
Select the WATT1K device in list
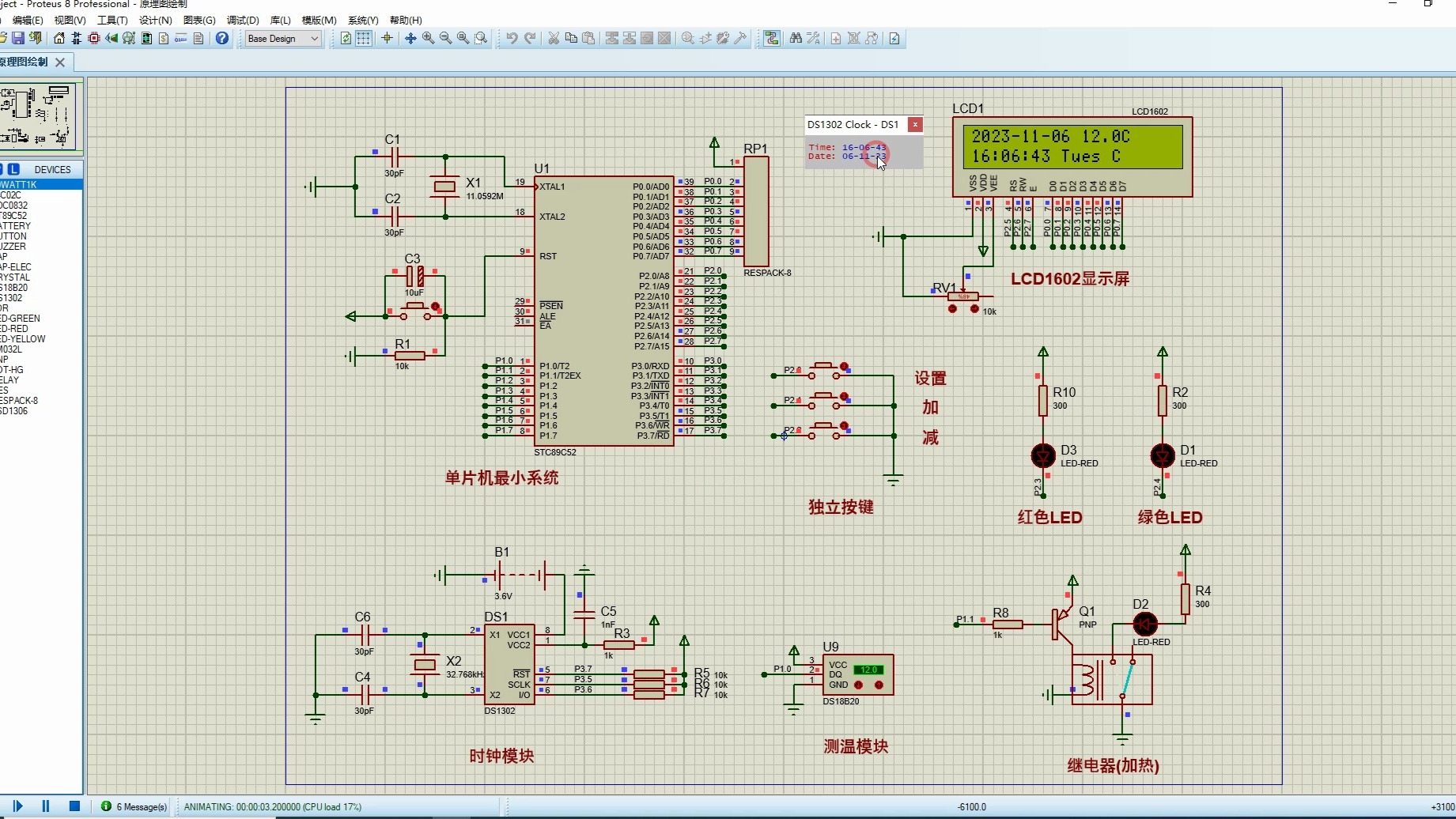[41, 185]
